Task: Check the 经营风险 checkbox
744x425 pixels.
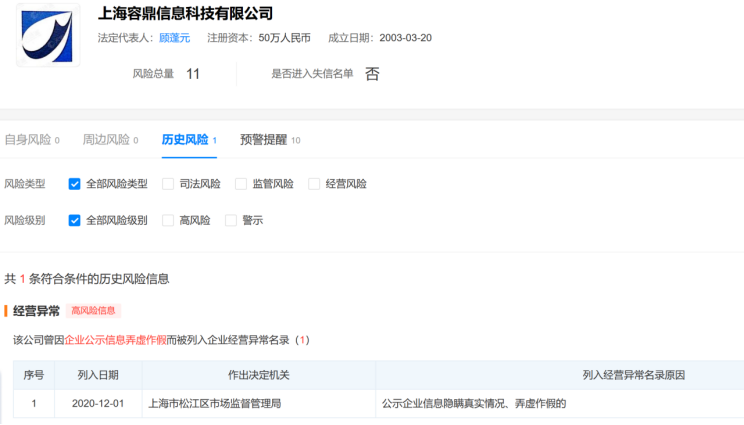Action: point(314,184)
